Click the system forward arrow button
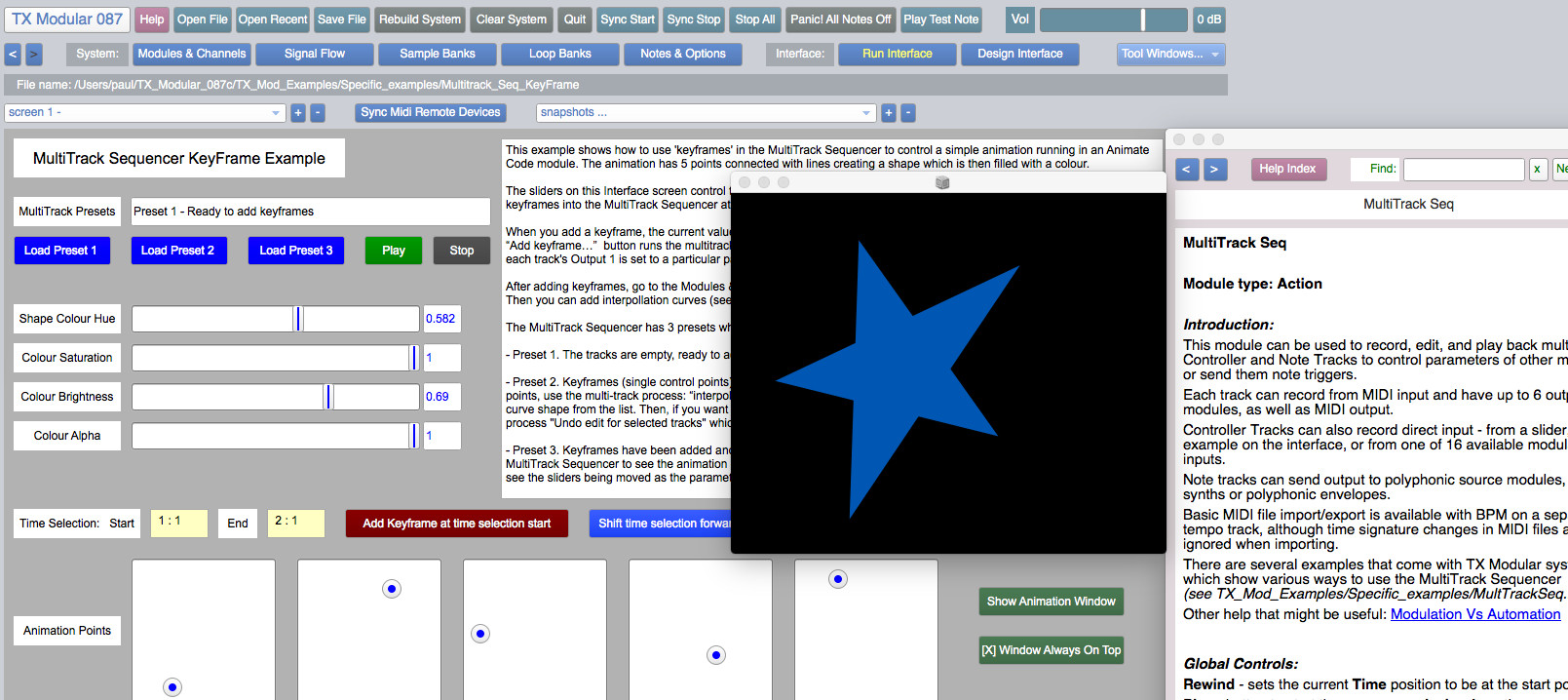1568x700 pixels. 33,55
